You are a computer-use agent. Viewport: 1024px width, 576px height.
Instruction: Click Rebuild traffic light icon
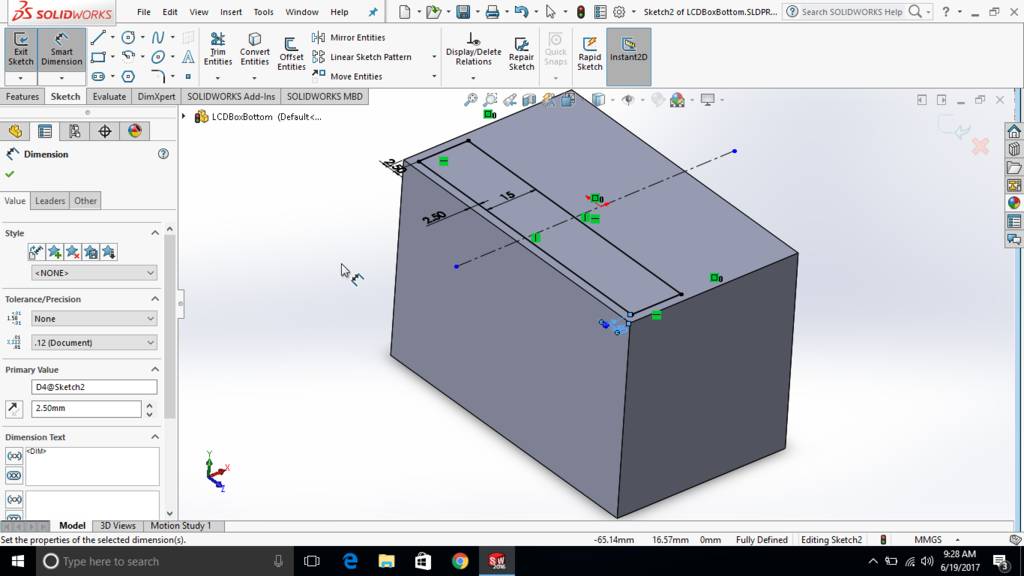pyautogui.click(x=580, y=12)
